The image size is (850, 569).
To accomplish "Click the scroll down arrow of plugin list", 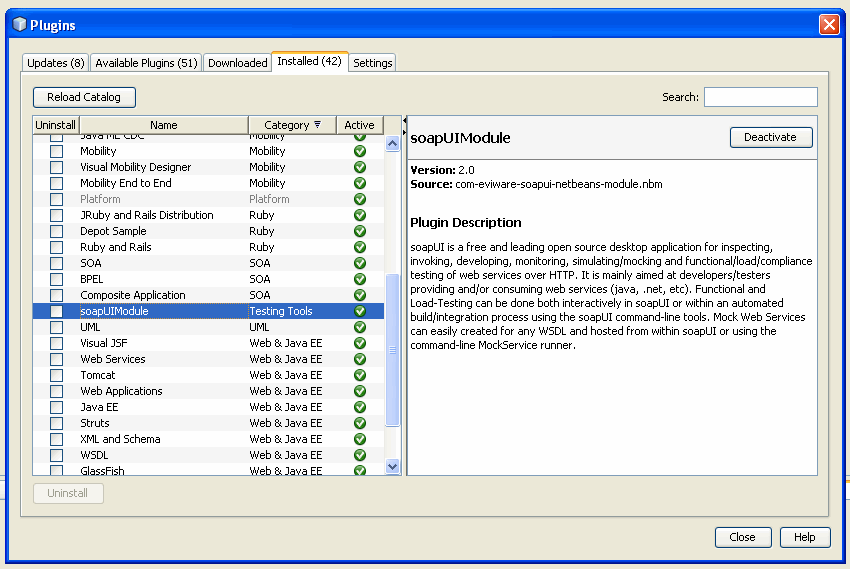I will 392,466.
